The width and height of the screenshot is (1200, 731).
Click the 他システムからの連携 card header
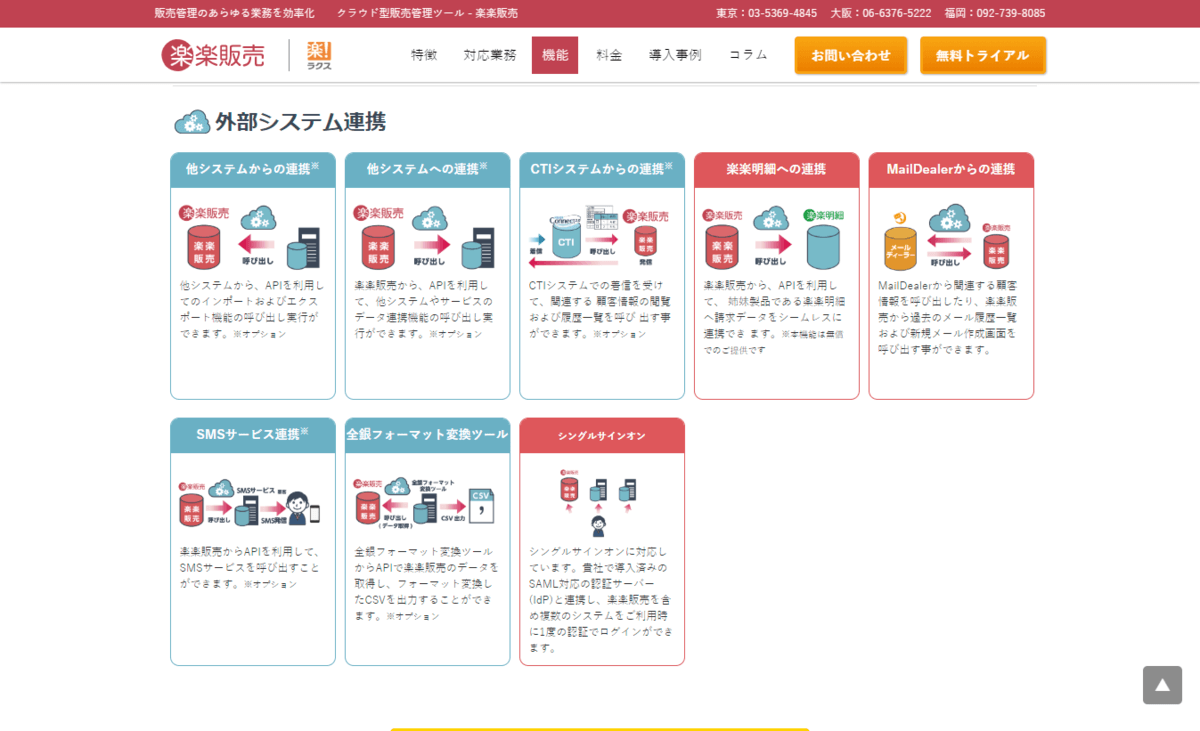point(253,169)
